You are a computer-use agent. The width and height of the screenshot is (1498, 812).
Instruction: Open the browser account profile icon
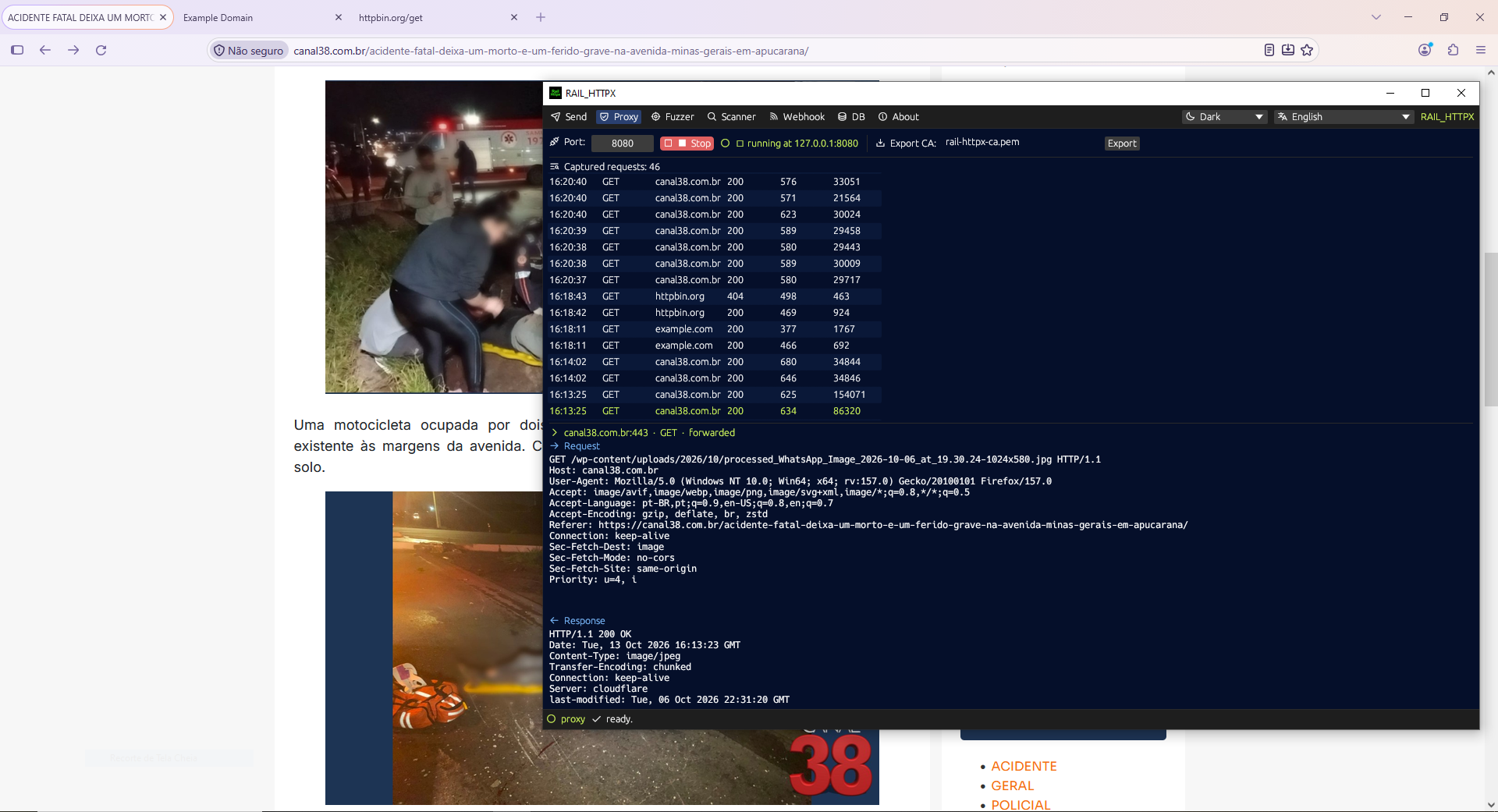[x=1425, y=50]
